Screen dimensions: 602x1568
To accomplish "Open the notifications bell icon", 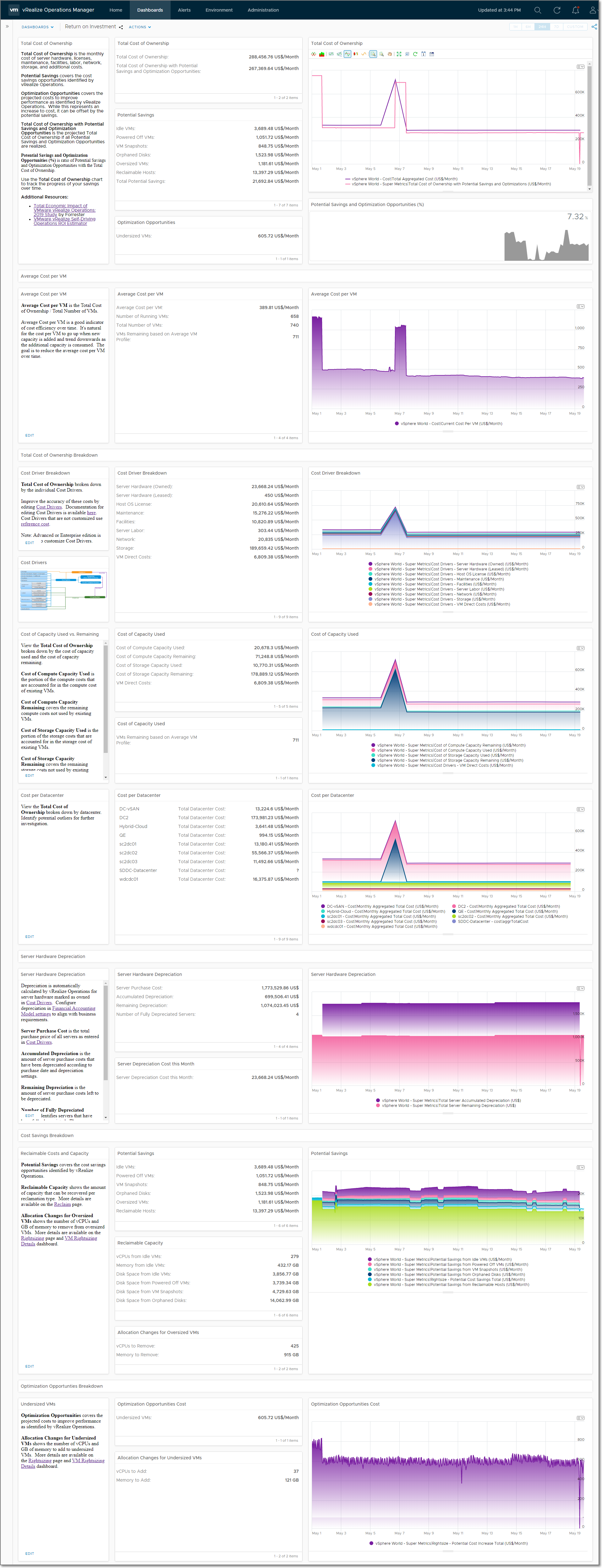I will tap(575, 10).
